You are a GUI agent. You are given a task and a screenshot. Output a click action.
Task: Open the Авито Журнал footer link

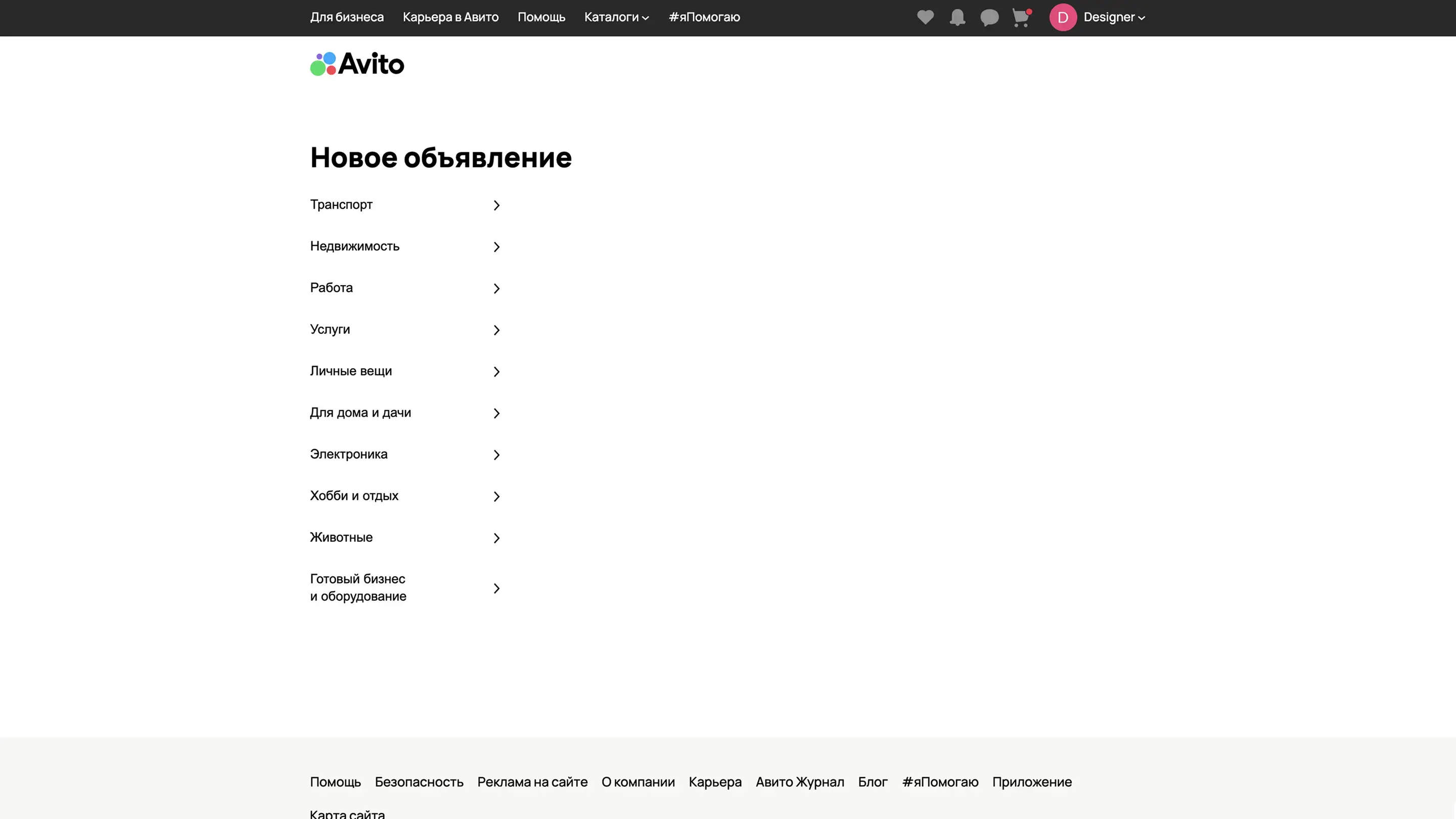[800, 782]
